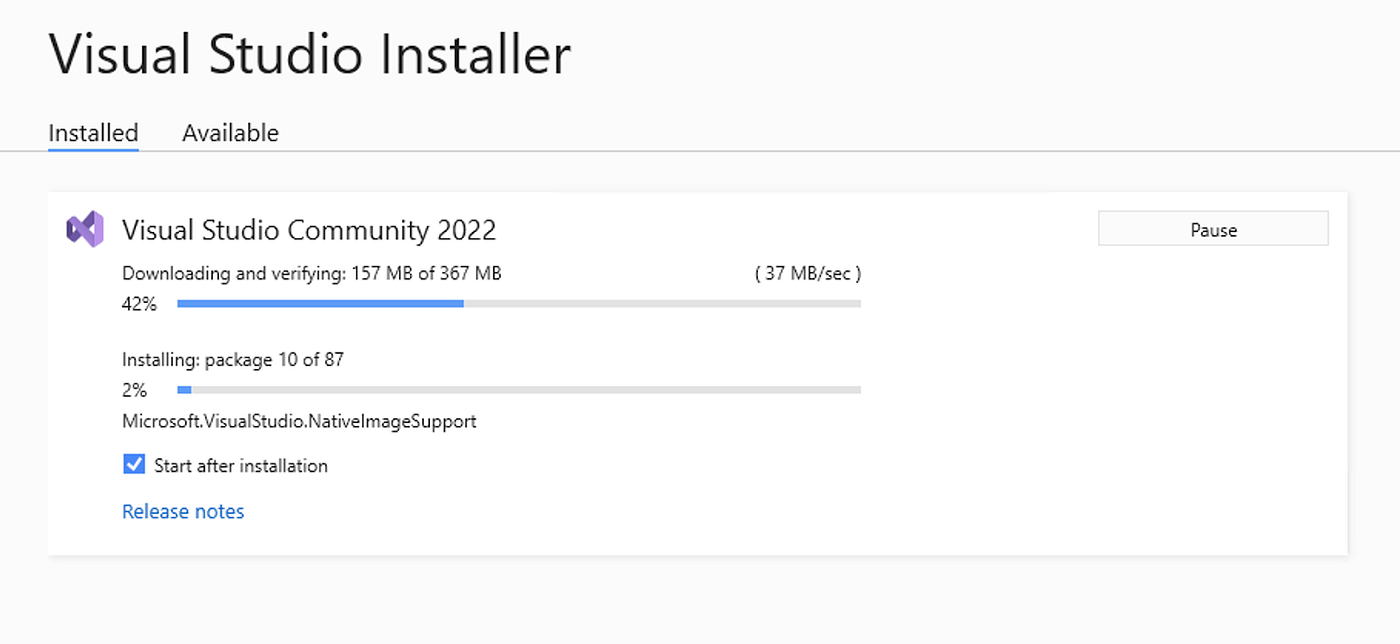Click the installing package progress bar
1400x644 pixels.
519,390
